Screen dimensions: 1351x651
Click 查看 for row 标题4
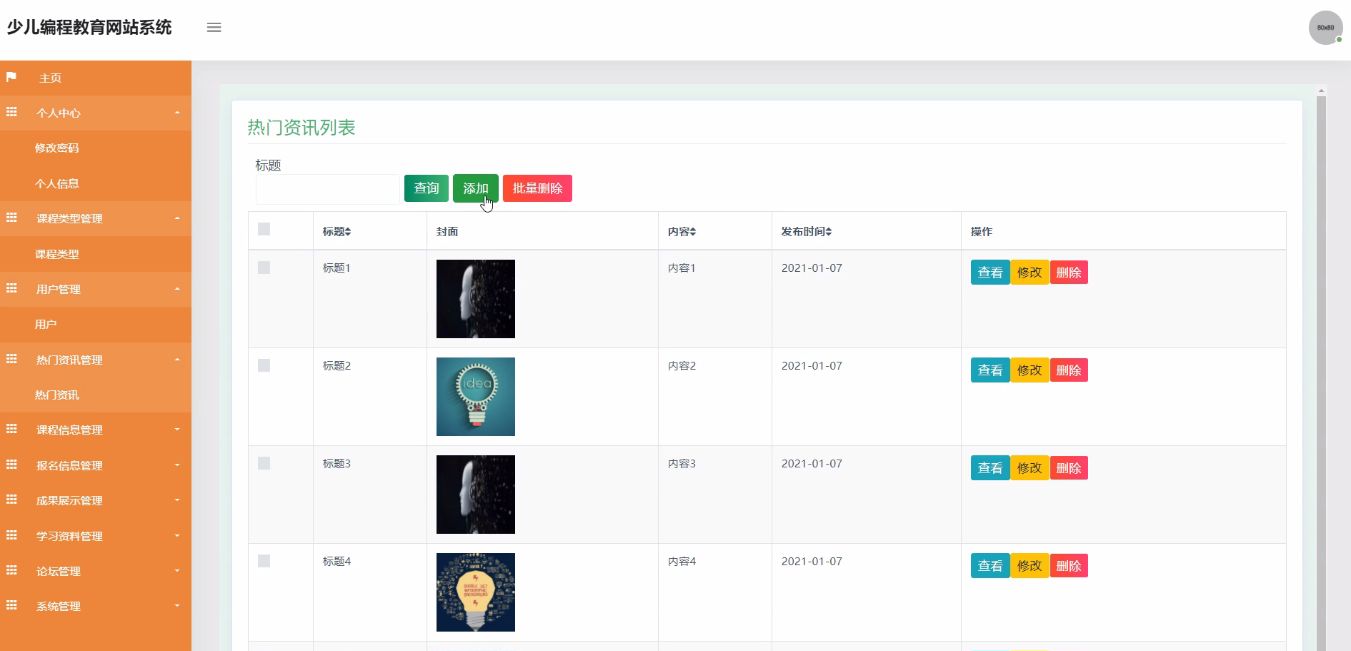tap(990, 566)
